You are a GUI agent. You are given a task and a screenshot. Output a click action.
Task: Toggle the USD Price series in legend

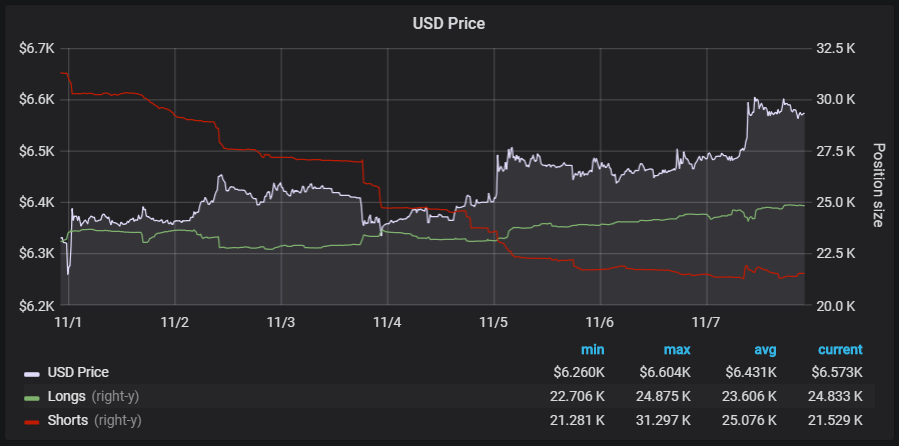(x=78, y=373)
